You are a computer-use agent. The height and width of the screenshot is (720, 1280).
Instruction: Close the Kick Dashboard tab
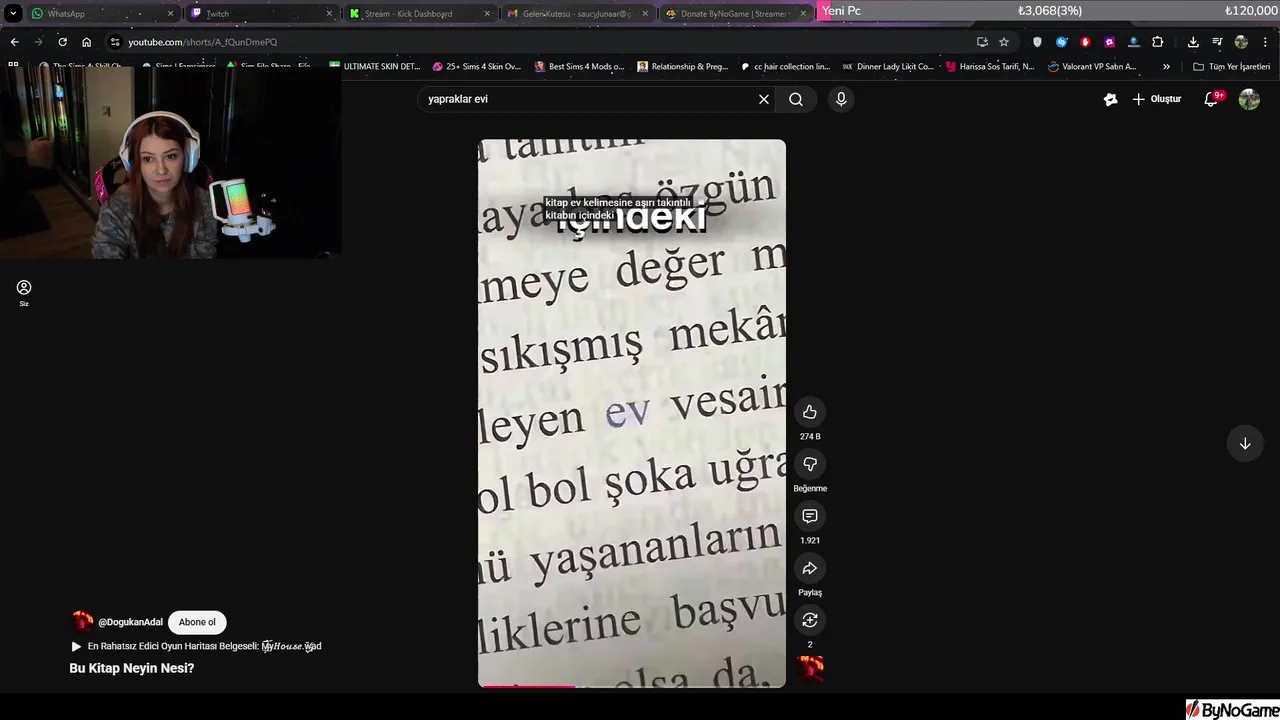pos(487,14)
